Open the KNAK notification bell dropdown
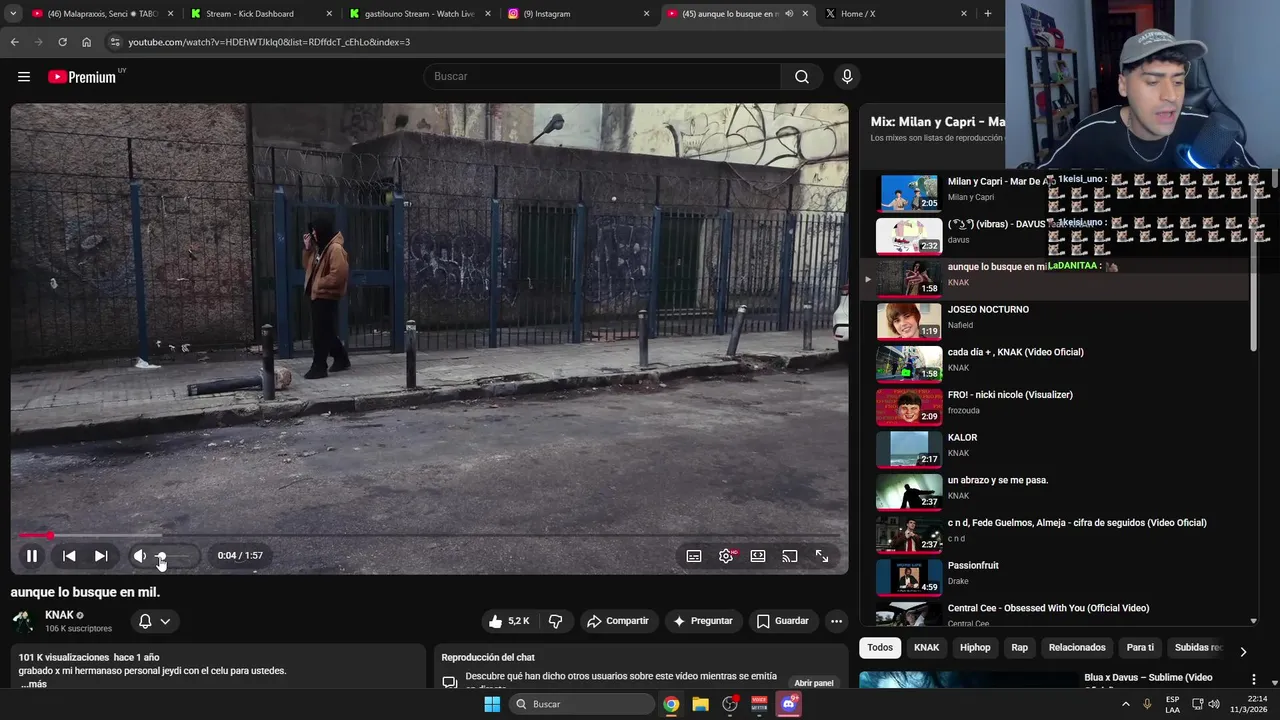 tap(154, 621)
